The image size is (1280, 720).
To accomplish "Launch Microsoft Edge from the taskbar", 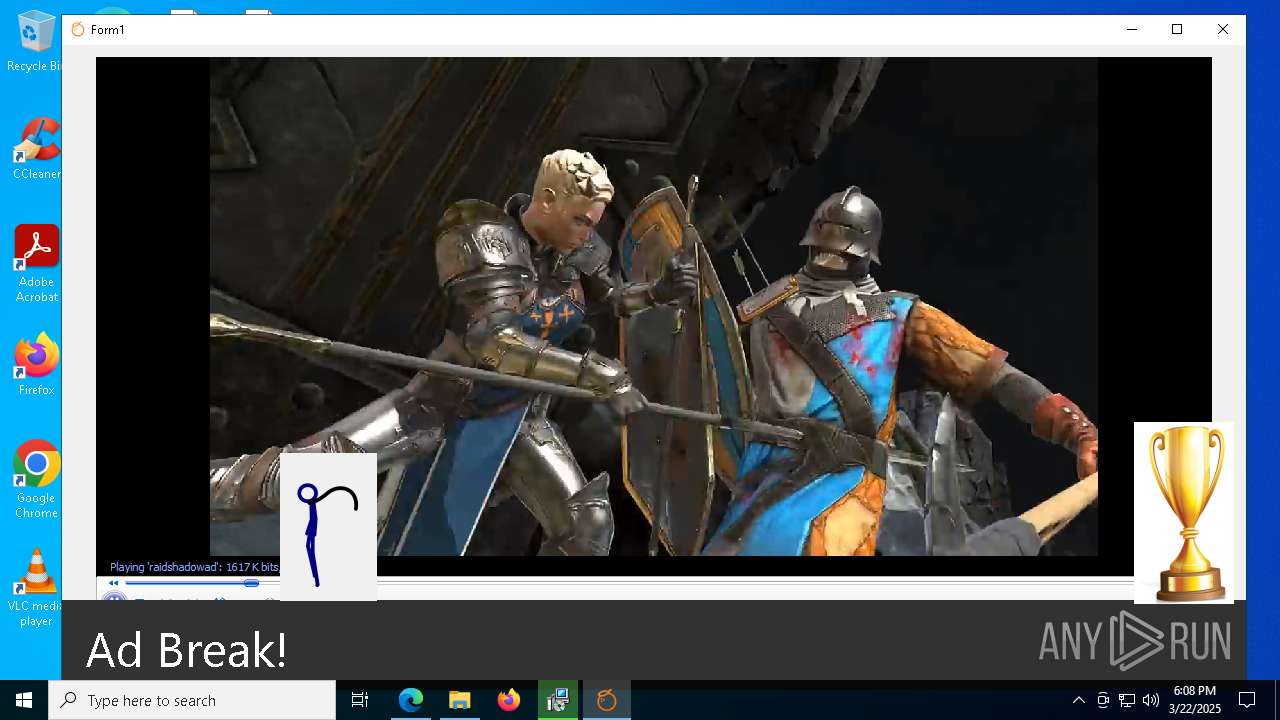I will tap(411, 700).
